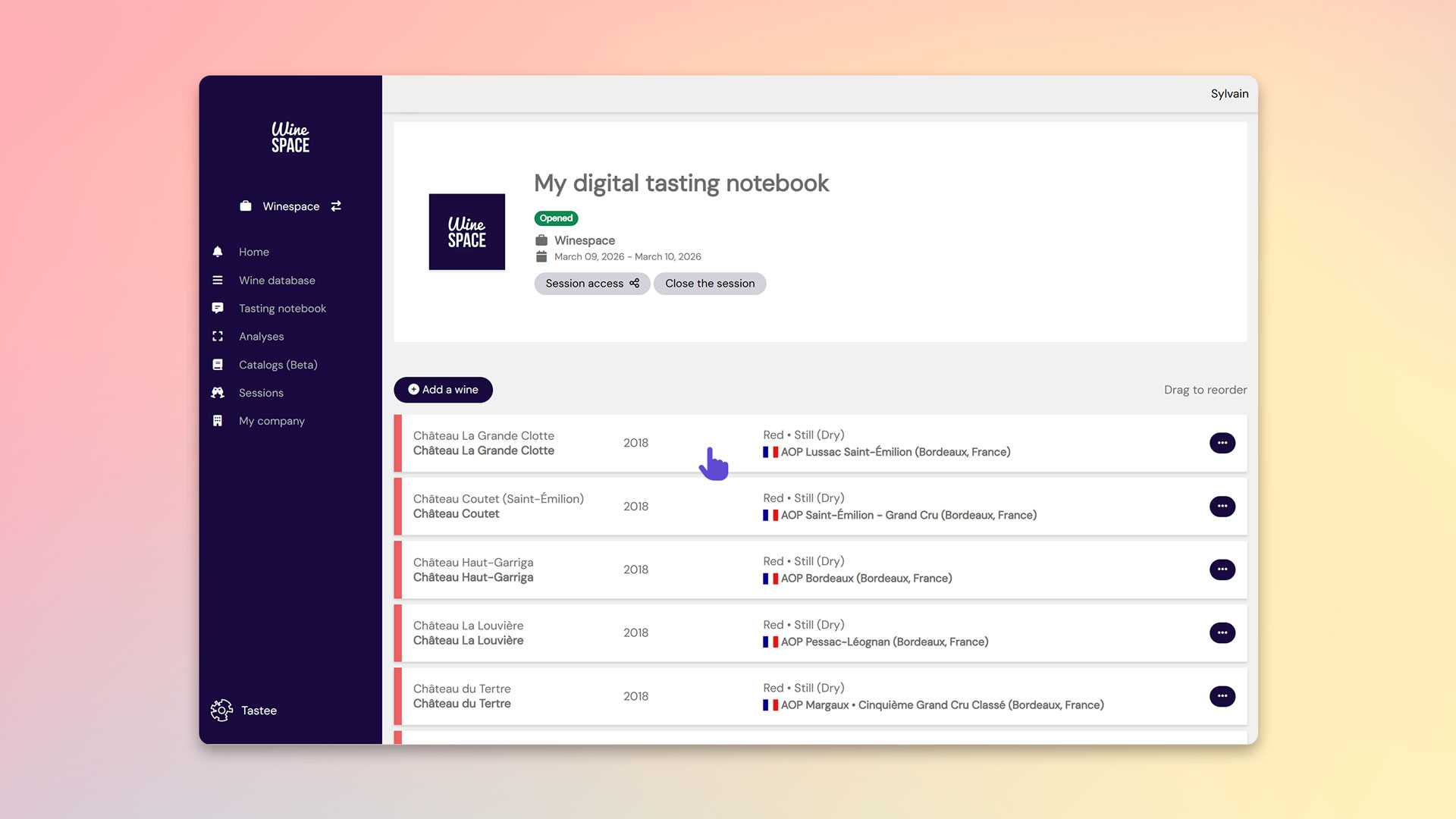The image size is (1456, 819).
Task: Go to Sessions in sidebar
Action: coord(261,393)
